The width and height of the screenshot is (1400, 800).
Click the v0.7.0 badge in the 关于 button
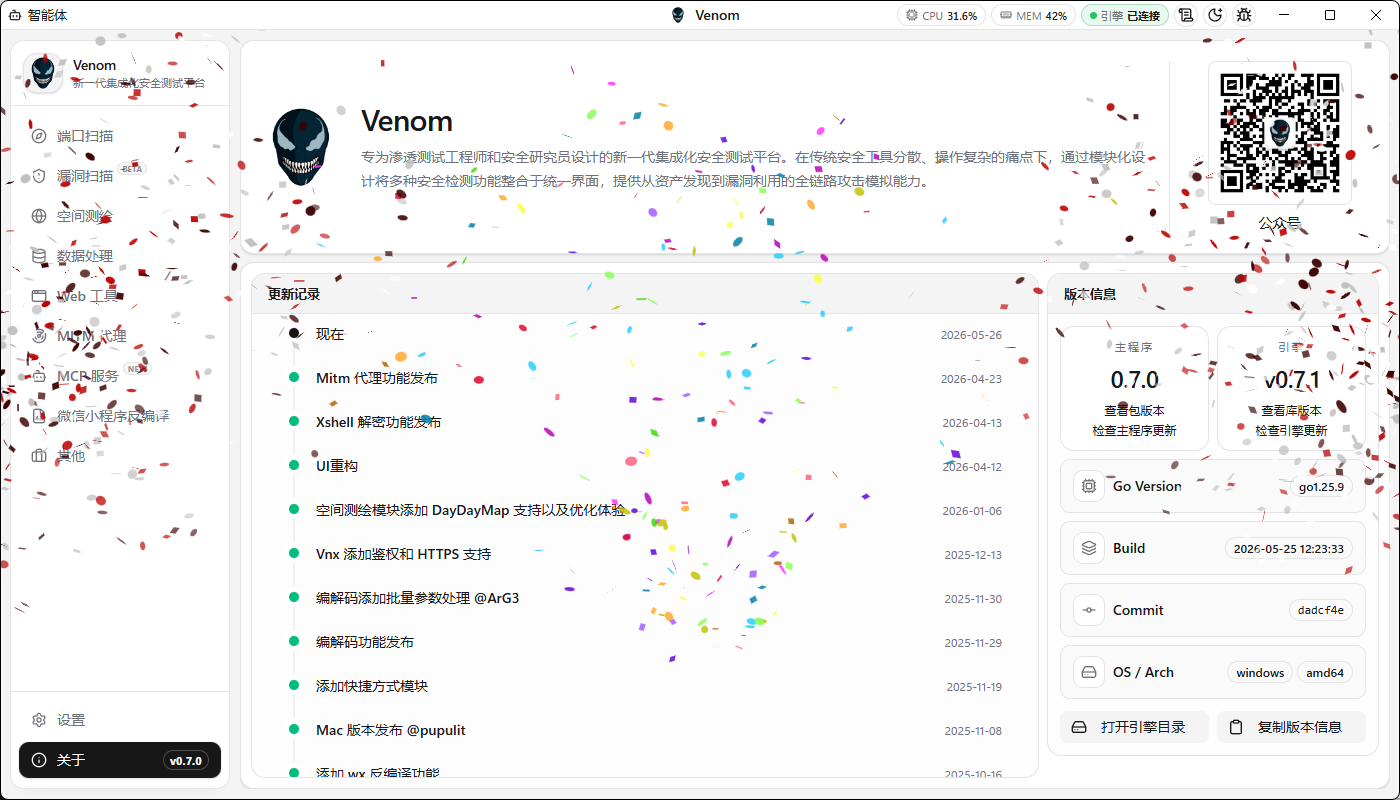185,761
